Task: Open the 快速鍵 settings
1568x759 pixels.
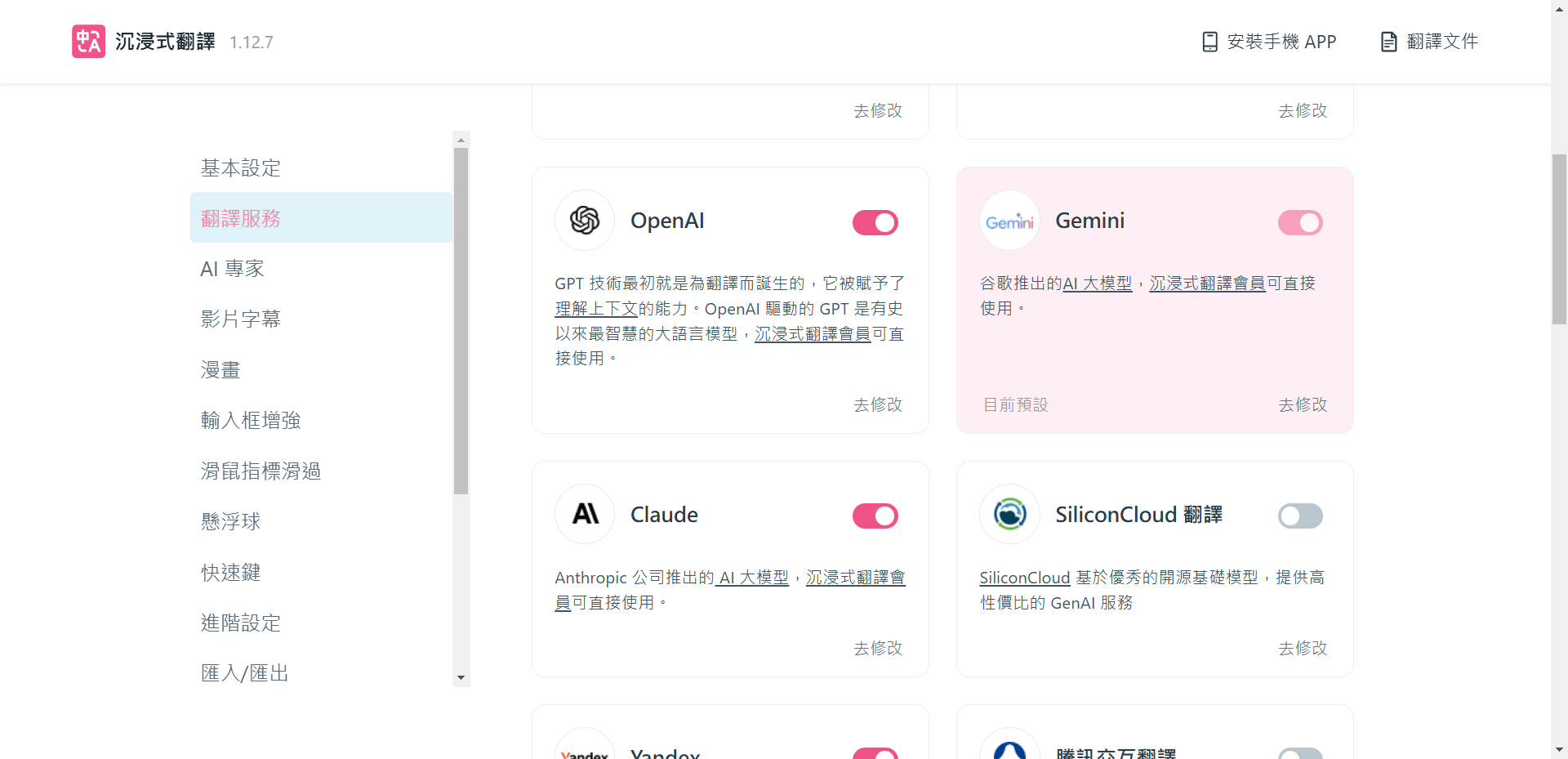Action: click(321, 572)
